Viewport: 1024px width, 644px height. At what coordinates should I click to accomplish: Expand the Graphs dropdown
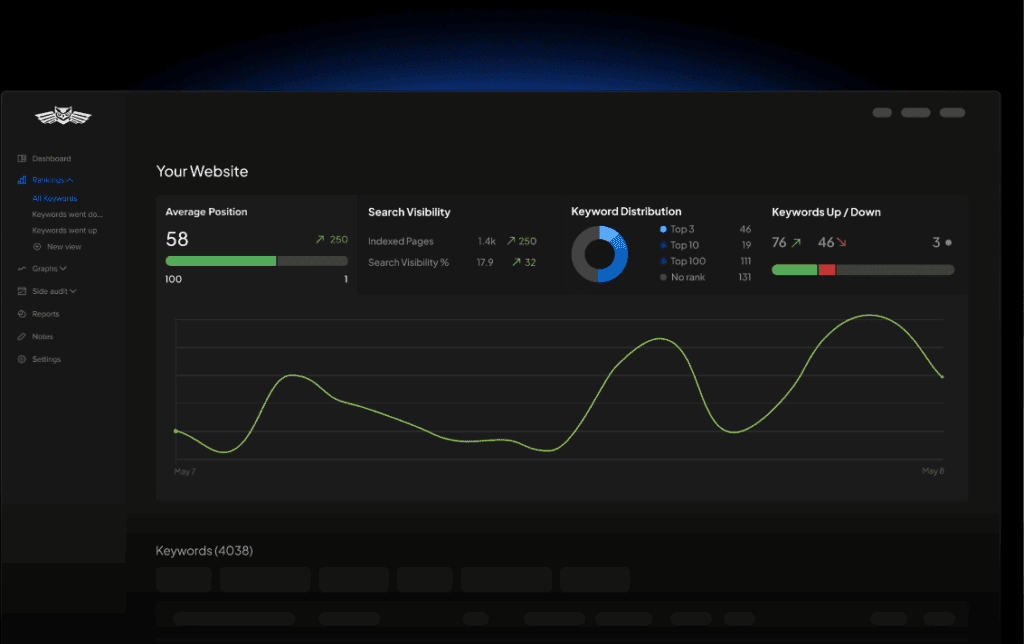(61, 268)
